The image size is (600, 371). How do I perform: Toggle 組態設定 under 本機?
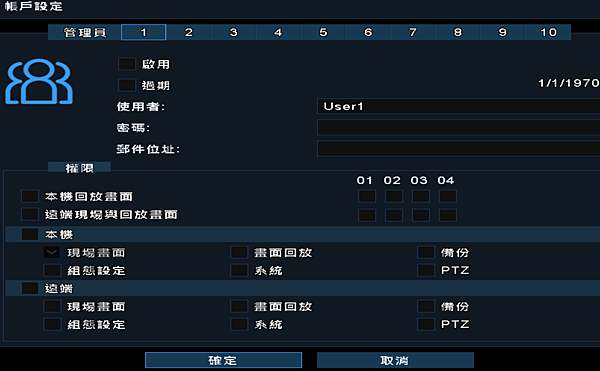click(52, 270)
